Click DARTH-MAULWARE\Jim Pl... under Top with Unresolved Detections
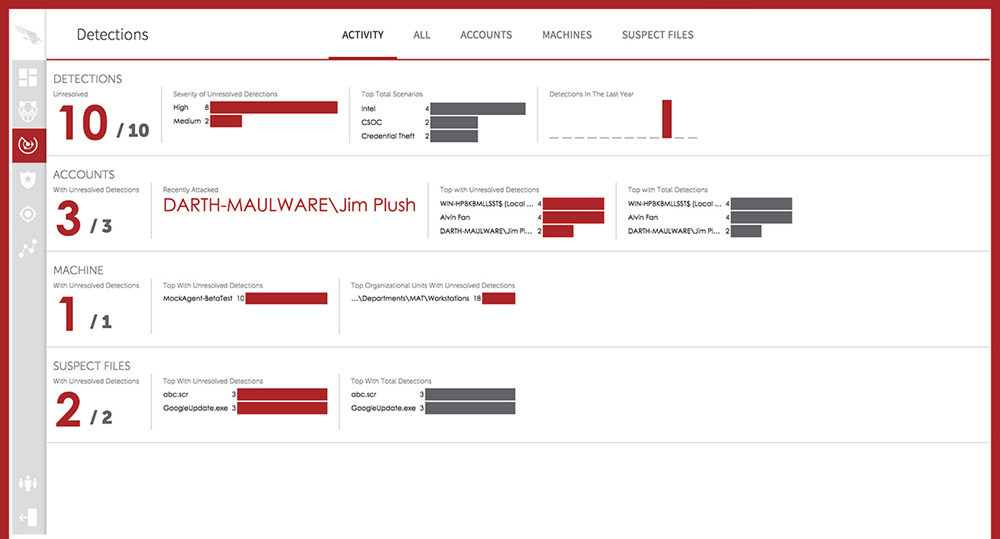The width and height of the screenshot is (1000, 539). (x=486, y=231)
